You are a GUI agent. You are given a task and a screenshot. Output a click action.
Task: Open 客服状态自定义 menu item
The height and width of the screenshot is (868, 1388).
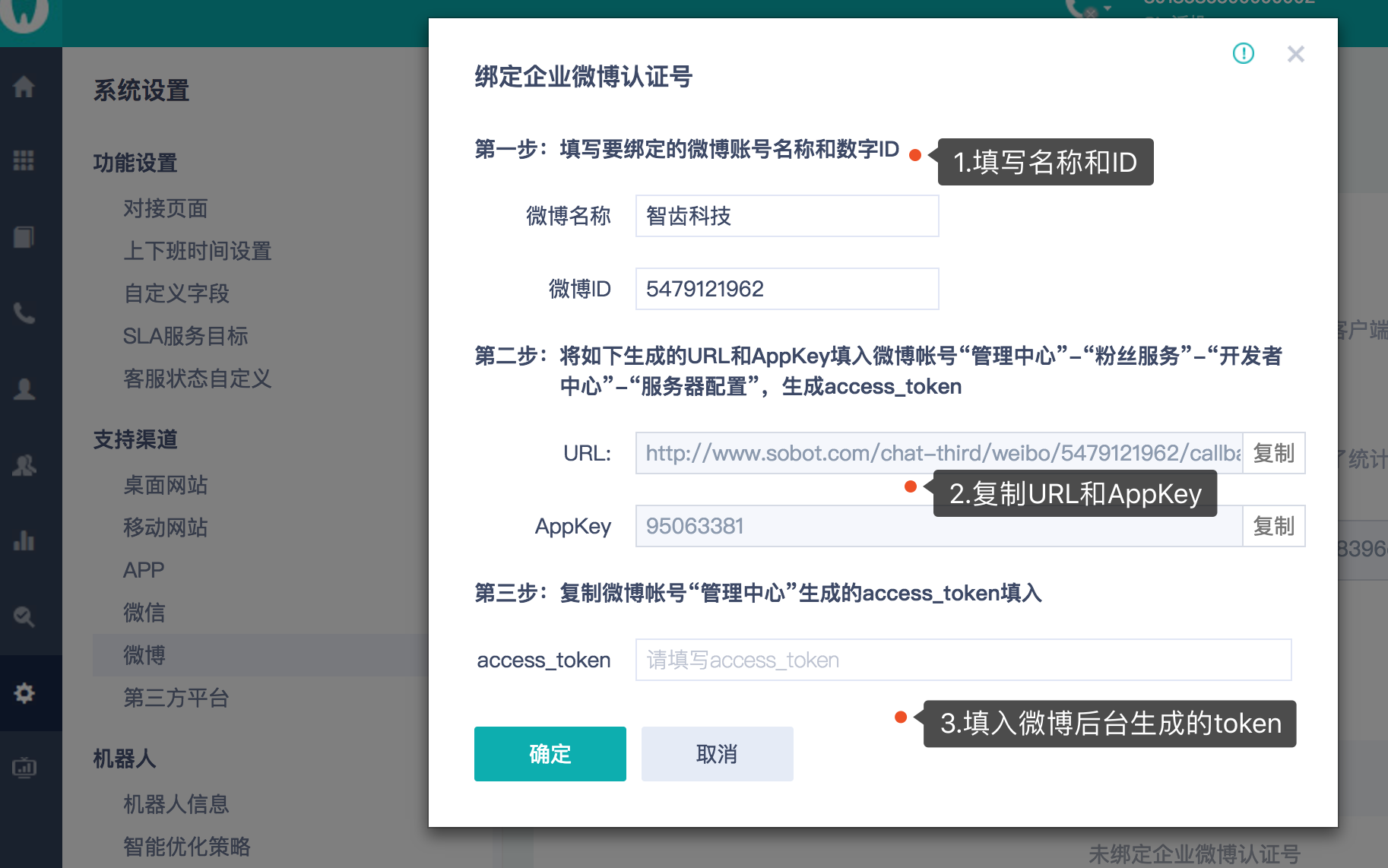coord(198,379)
